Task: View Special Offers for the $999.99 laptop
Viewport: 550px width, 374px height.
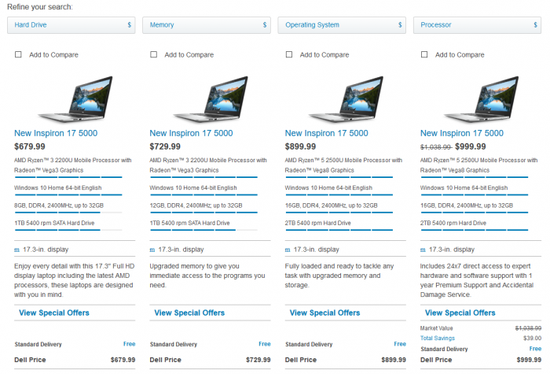Action: [460, 313]
